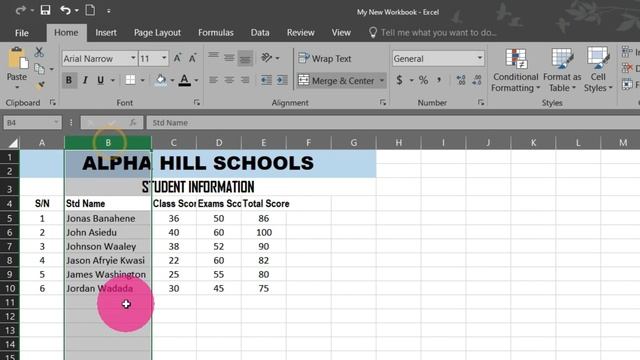This screenshot has height=360, width=640.
Task: Click the Format Painter brush icon
Action: (40, 85)
